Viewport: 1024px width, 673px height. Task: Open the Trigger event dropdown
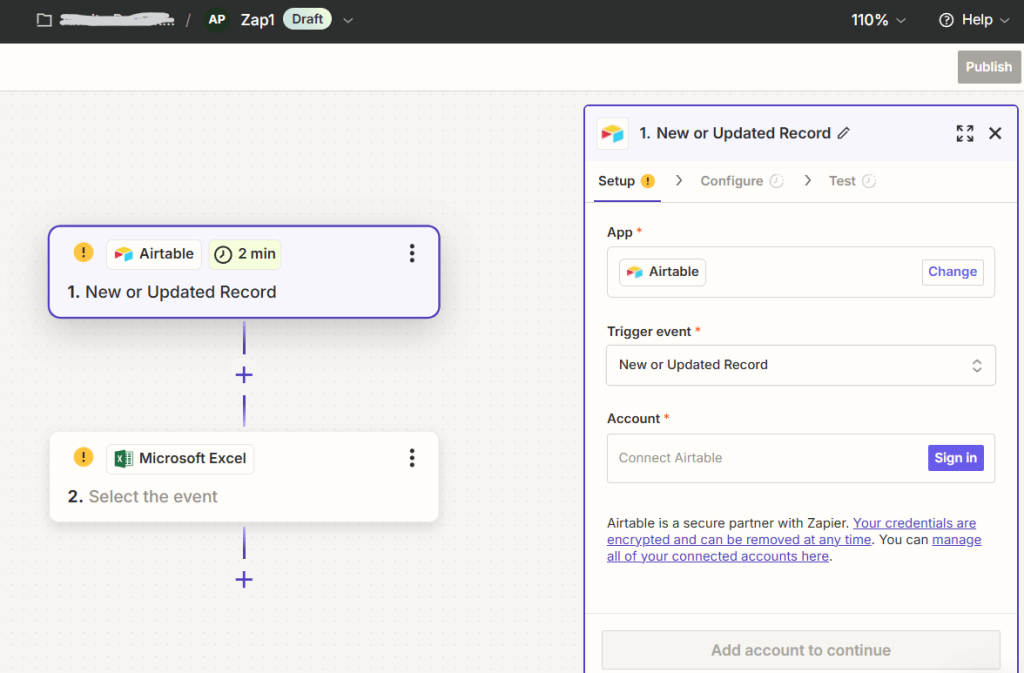pos(801,365)
